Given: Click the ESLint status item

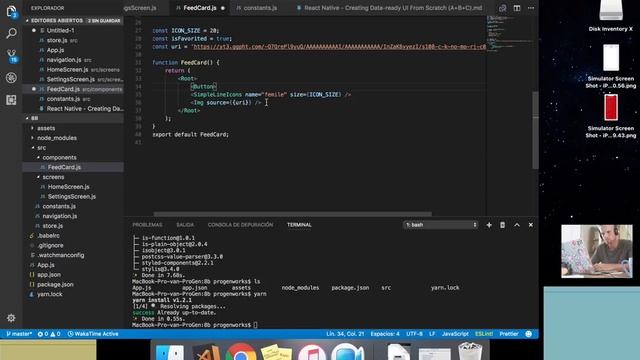Looking at the screenshot, I should coord(484,334).
